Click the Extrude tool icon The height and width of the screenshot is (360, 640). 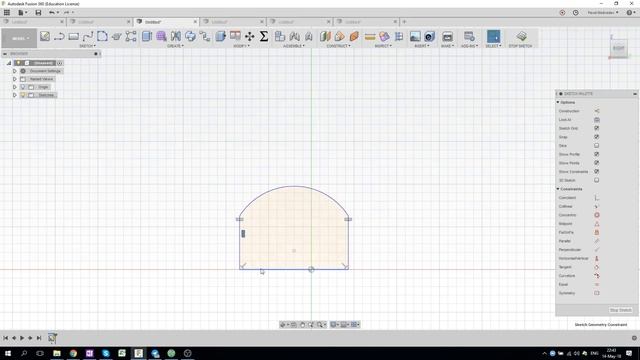(147, 36)
